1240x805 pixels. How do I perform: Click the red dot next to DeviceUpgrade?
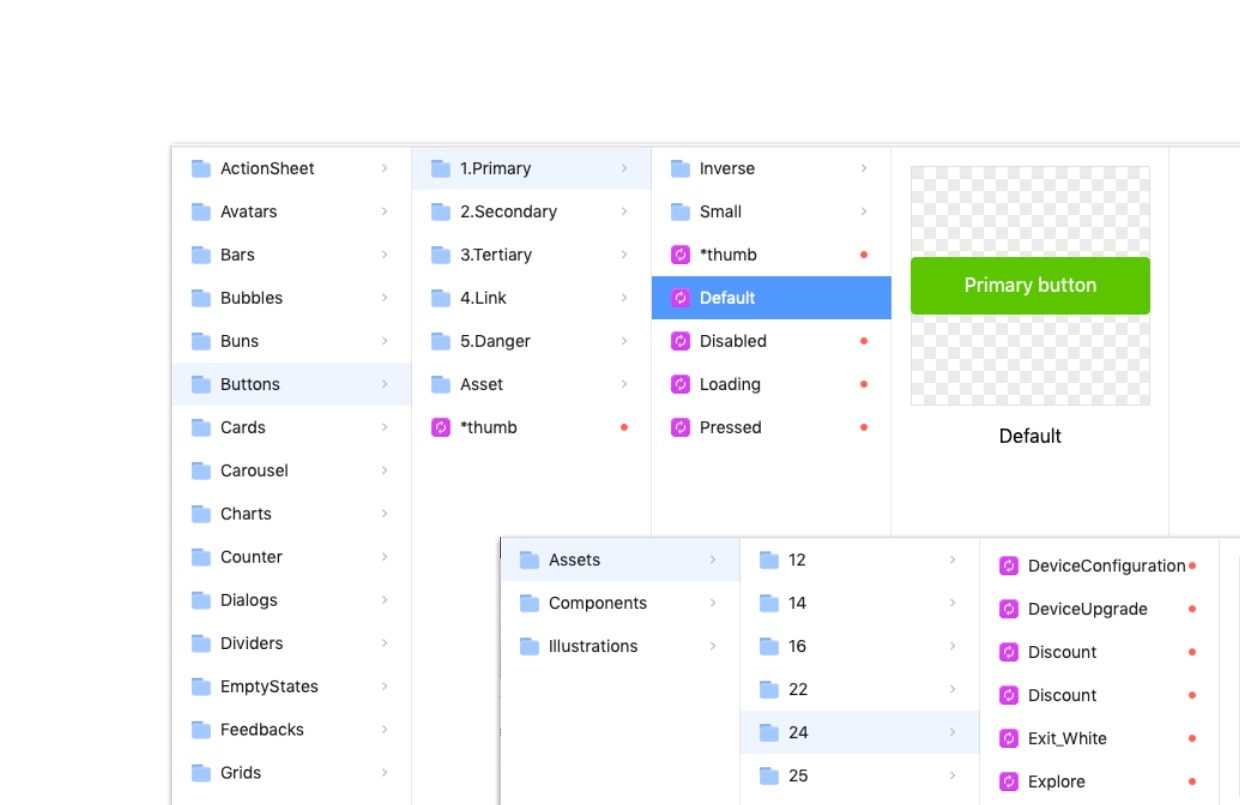pyautogui.click(x=1192, y=609)
